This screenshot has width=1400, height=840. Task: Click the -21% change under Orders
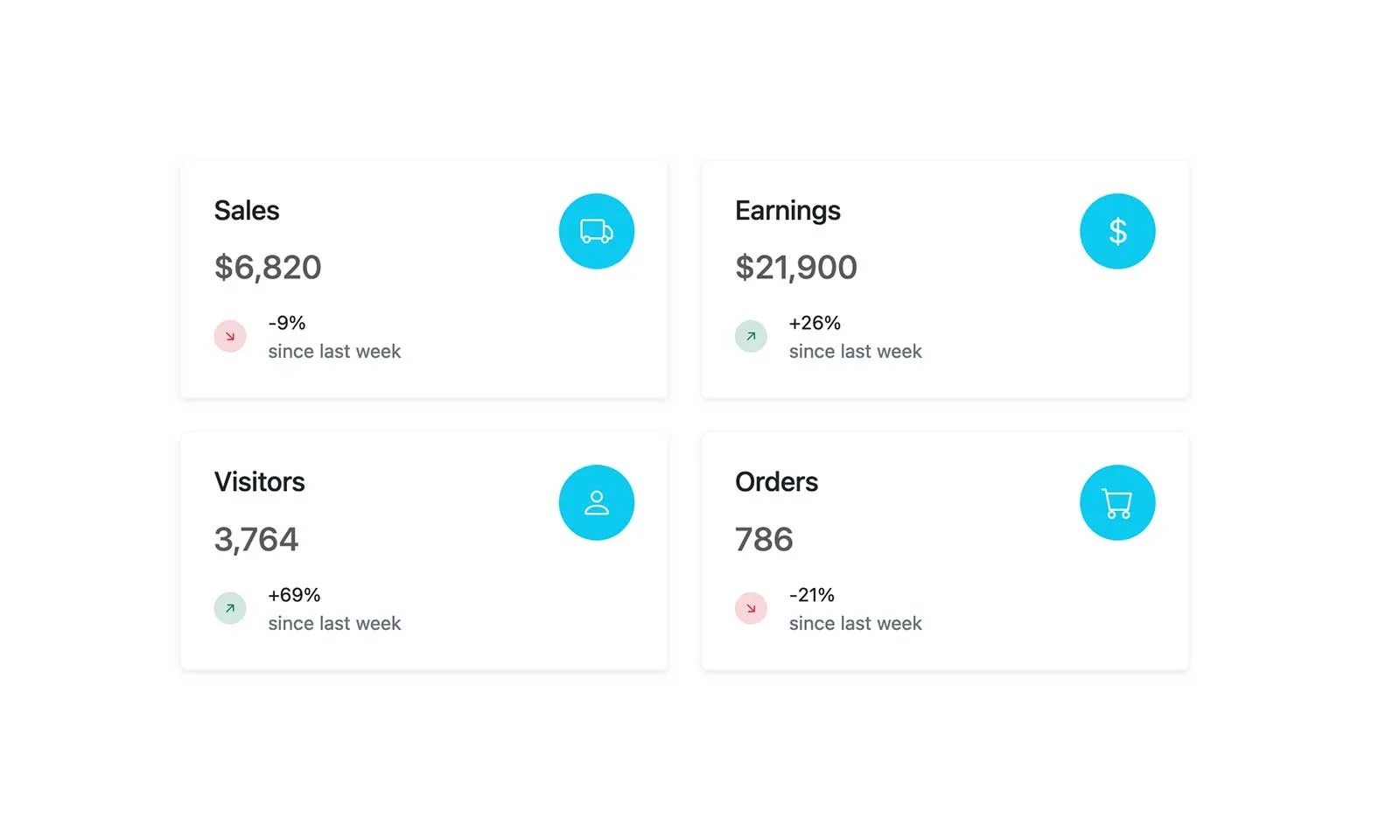(812, 595)
